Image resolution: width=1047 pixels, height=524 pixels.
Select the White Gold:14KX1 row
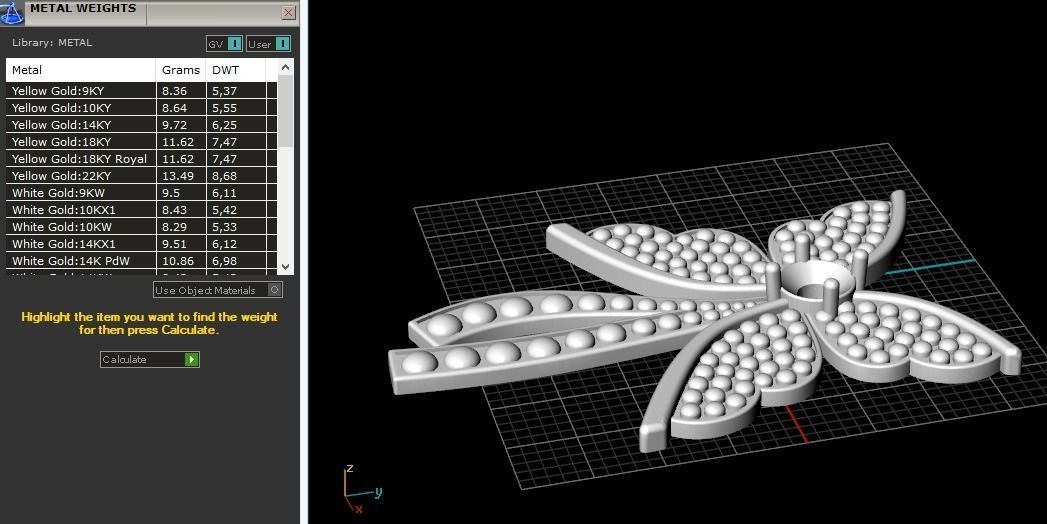[x=142, y=244]
